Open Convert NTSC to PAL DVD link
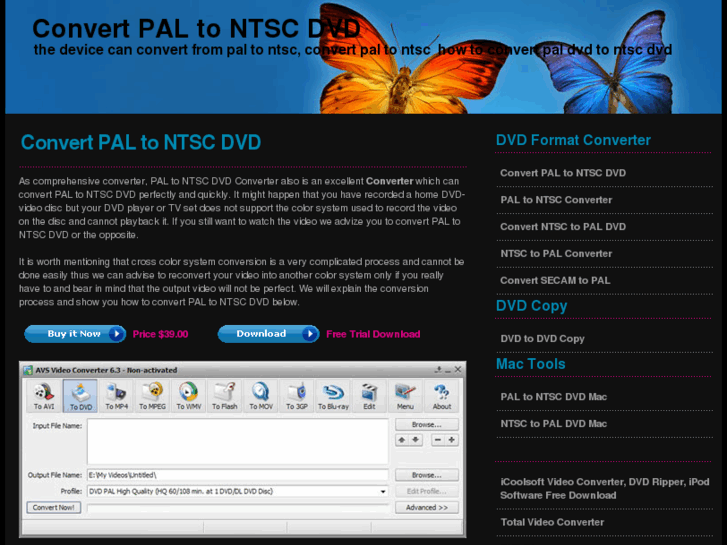 pyautogui.click(x=563, y=227)
